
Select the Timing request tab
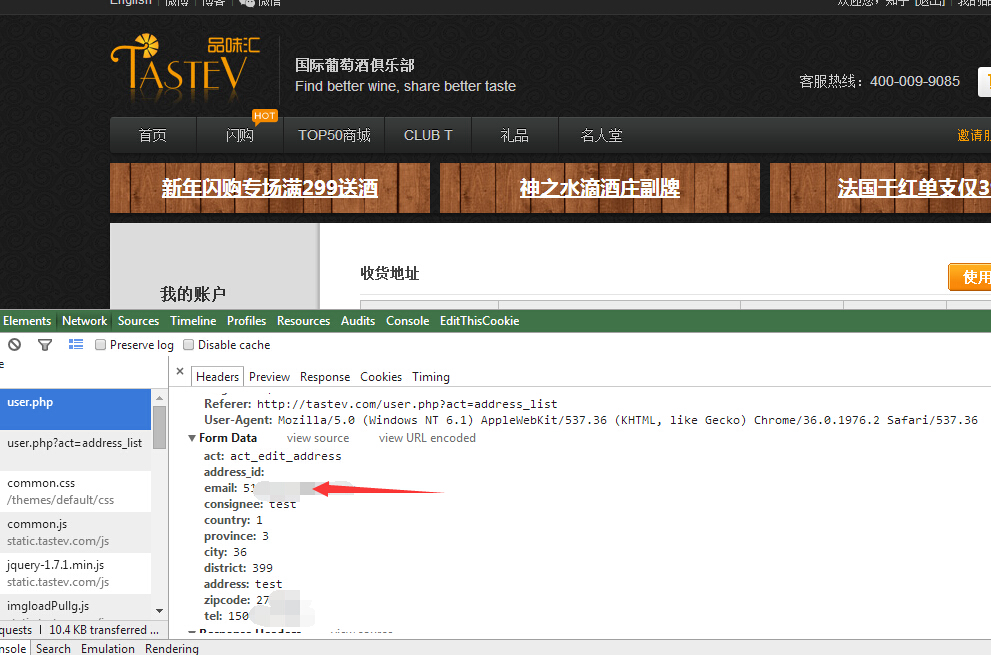431,376
